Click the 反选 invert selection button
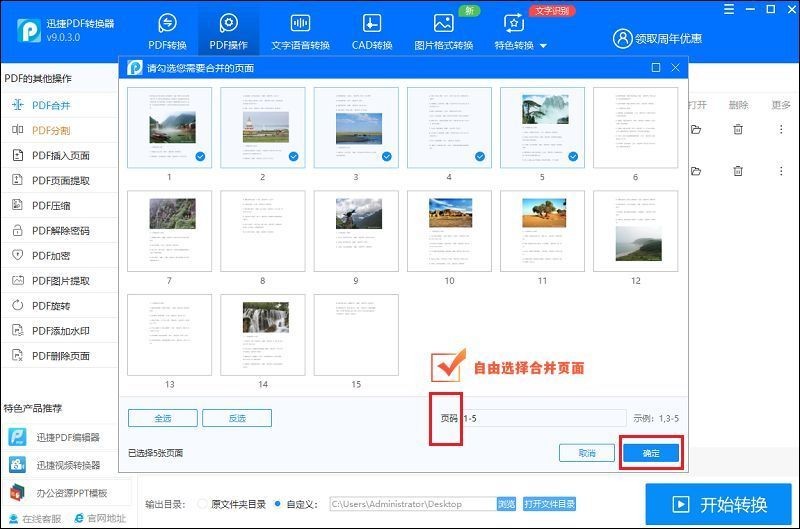Screen dimensions: 800x530 pos(237,418)
